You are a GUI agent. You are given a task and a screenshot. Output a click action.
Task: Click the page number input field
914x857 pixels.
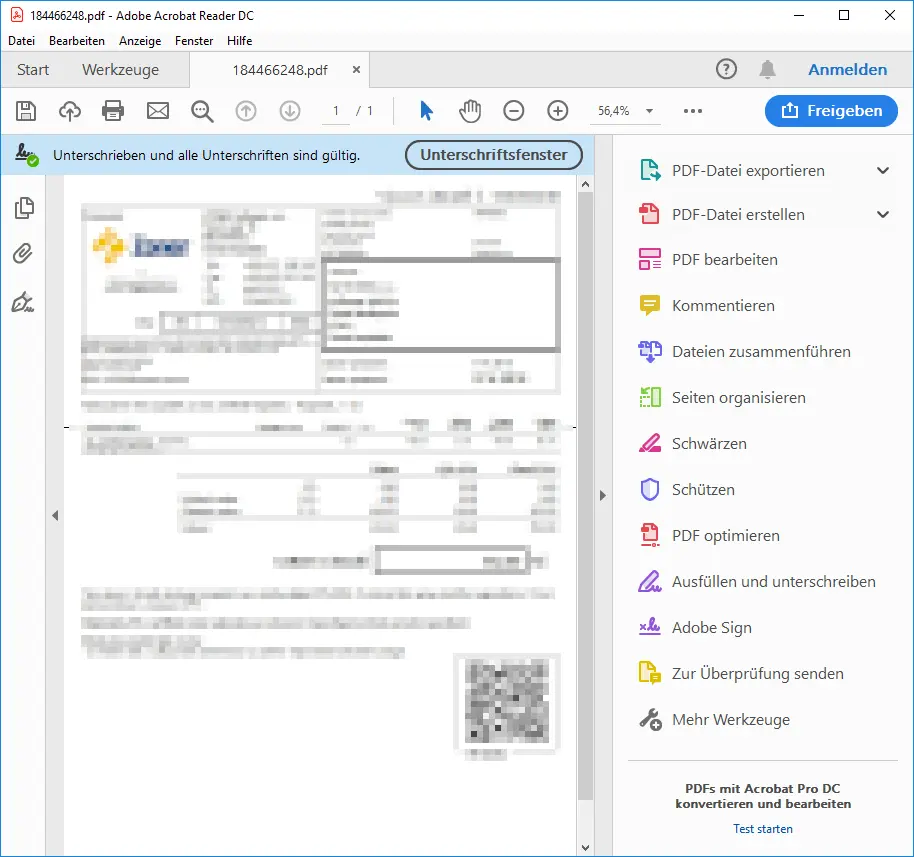pyautogui.click(x=336, y=111)
